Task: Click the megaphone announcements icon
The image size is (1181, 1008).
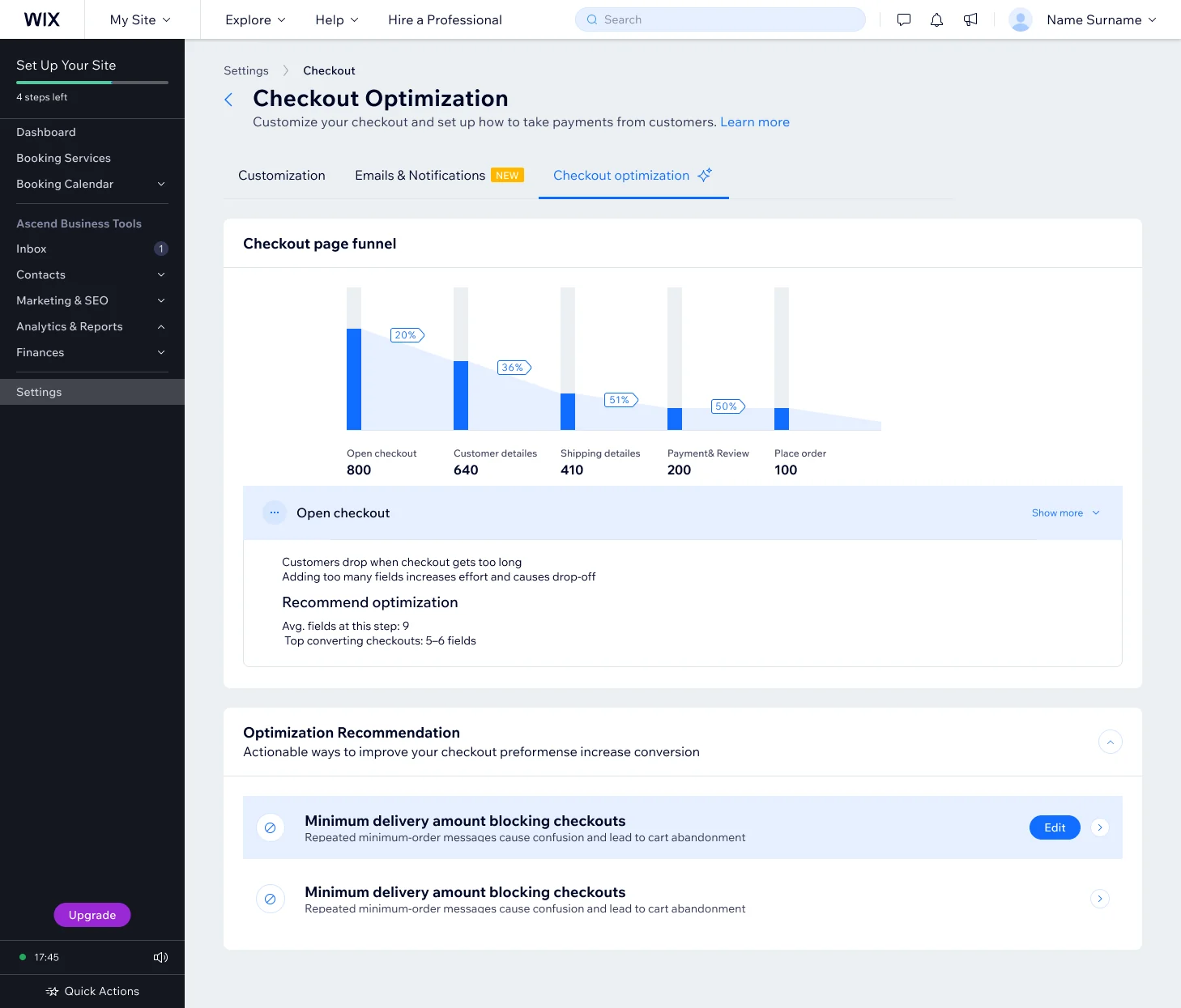Action: click(x=970, y=19)
